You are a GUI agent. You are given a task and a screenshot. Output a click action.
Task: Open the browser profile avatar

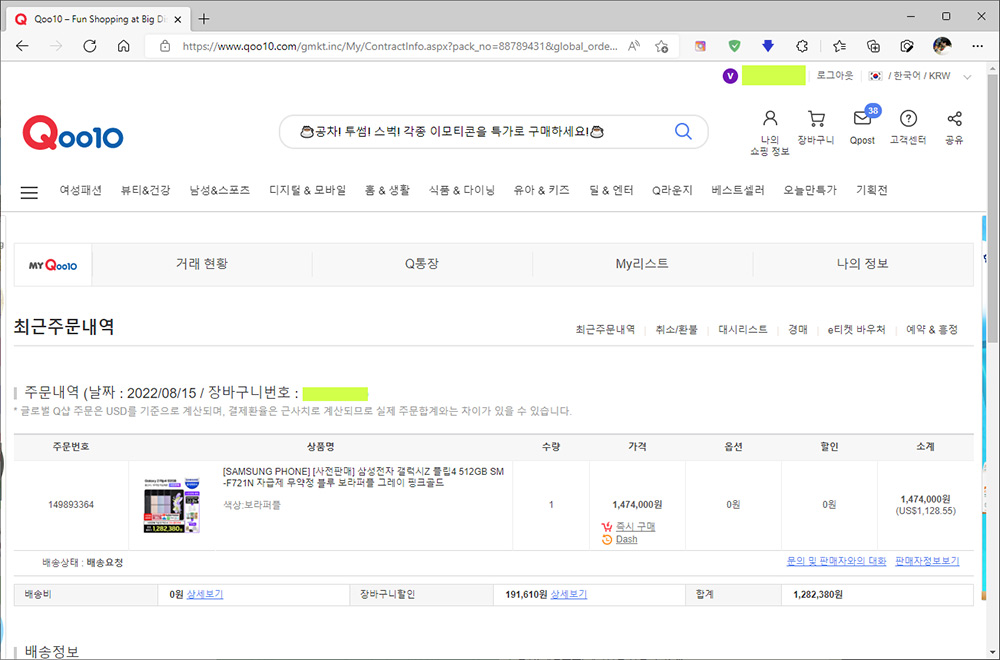click(x=942, y=46)
